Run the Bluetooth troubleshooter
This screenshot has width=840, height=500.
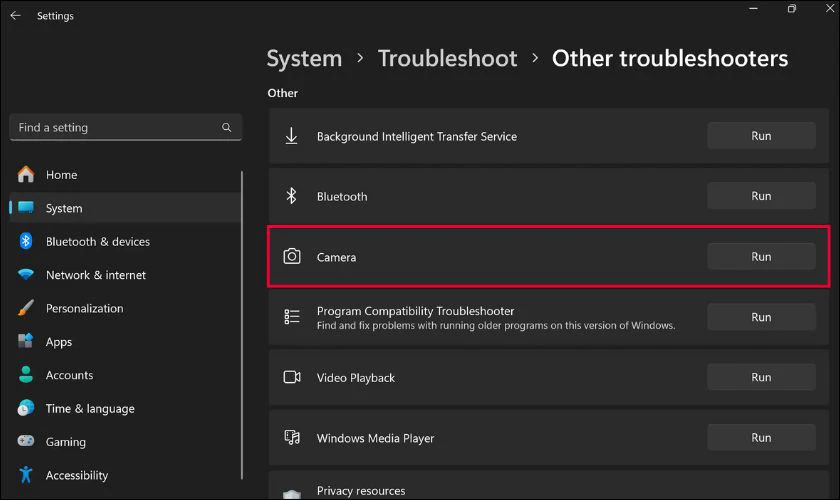[761, 196]
